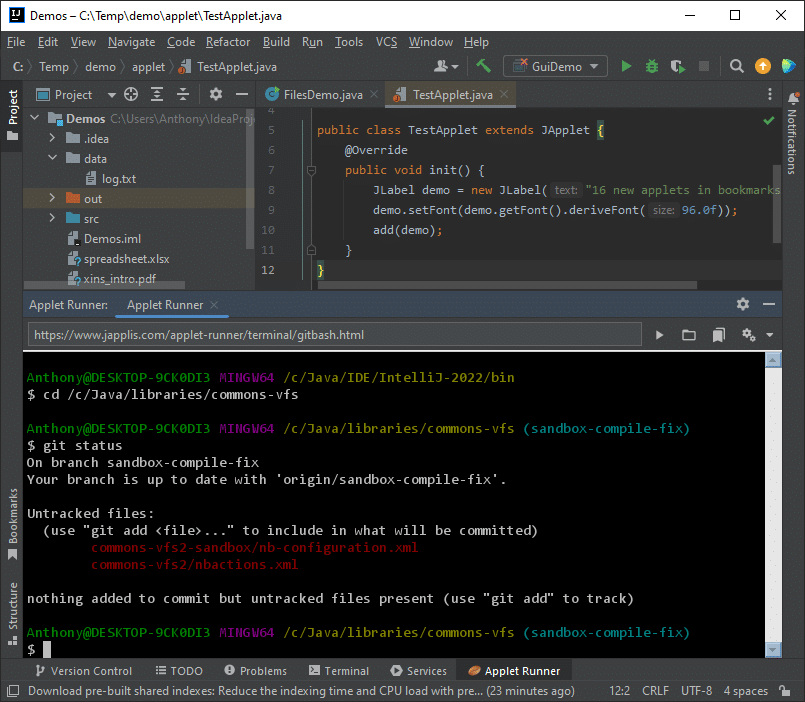Click the Applet Runner URL field
805x702 pixels.
335,335
